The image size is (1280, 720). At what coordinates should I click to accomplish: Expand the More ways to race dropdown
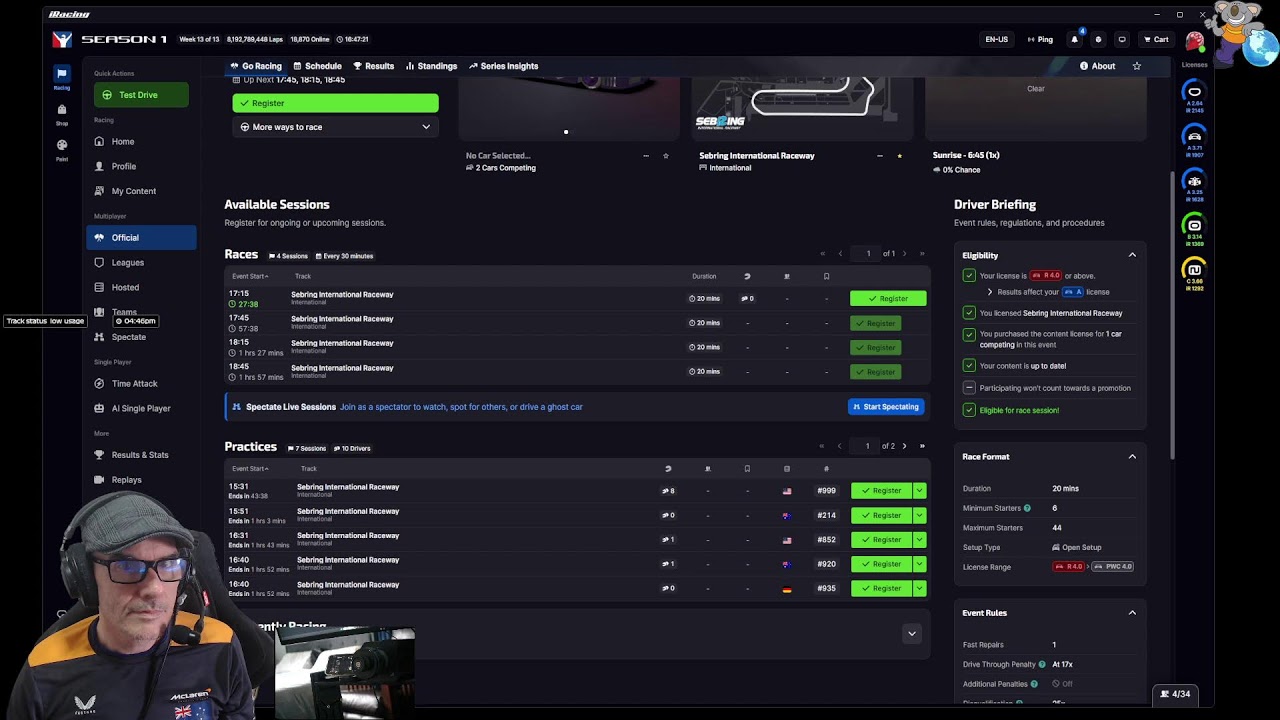[x=335, y=127]
